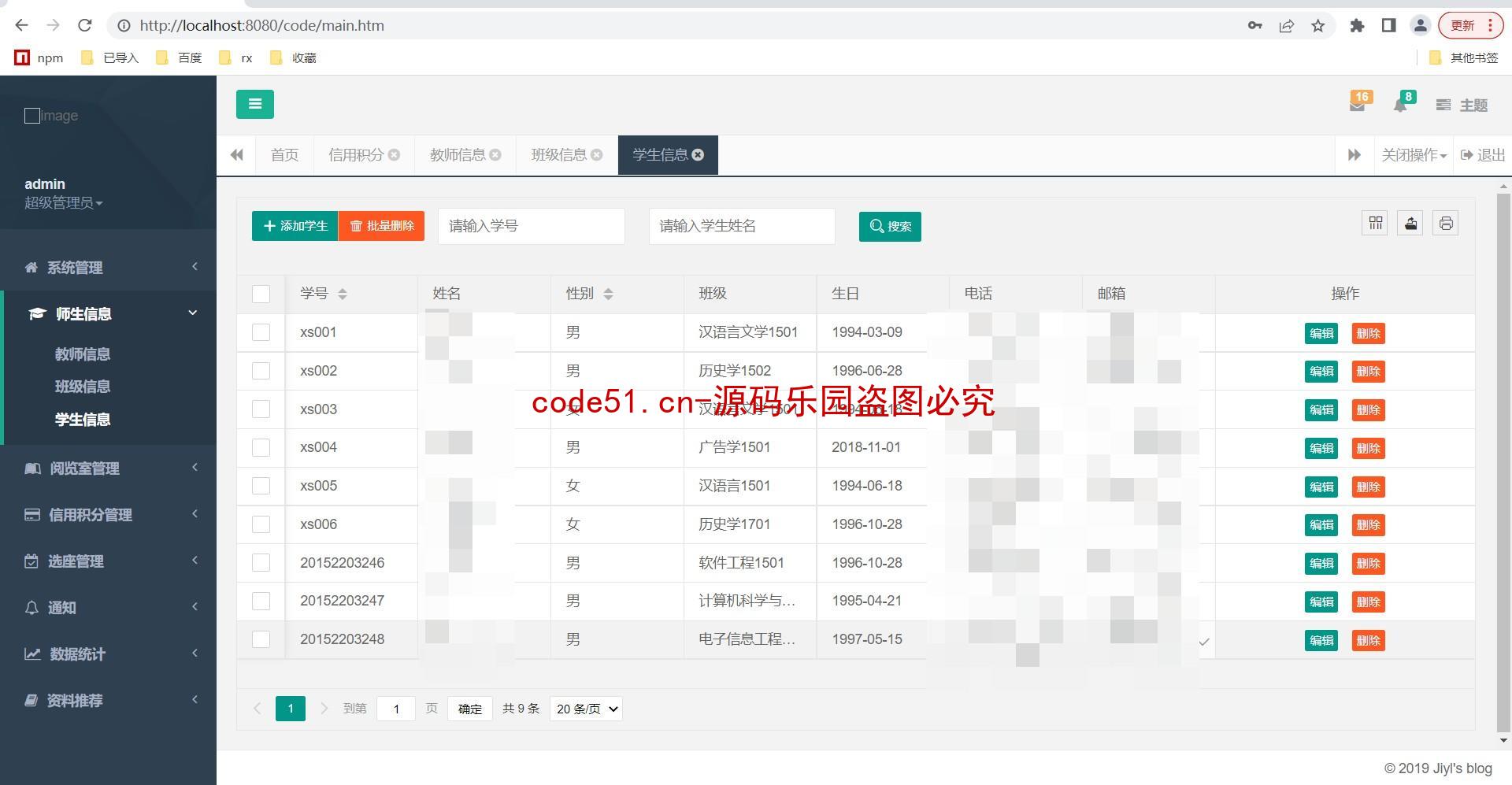Click browser reload icon
The image size is (1512, 785).
point(85,25)
